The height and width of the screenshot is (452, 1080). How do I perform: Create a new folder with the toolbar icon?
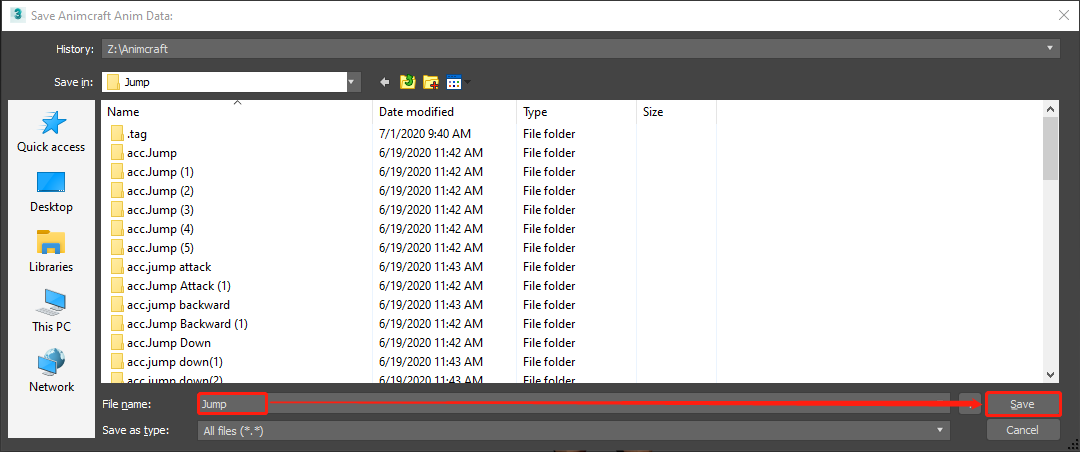pos(430,83)
